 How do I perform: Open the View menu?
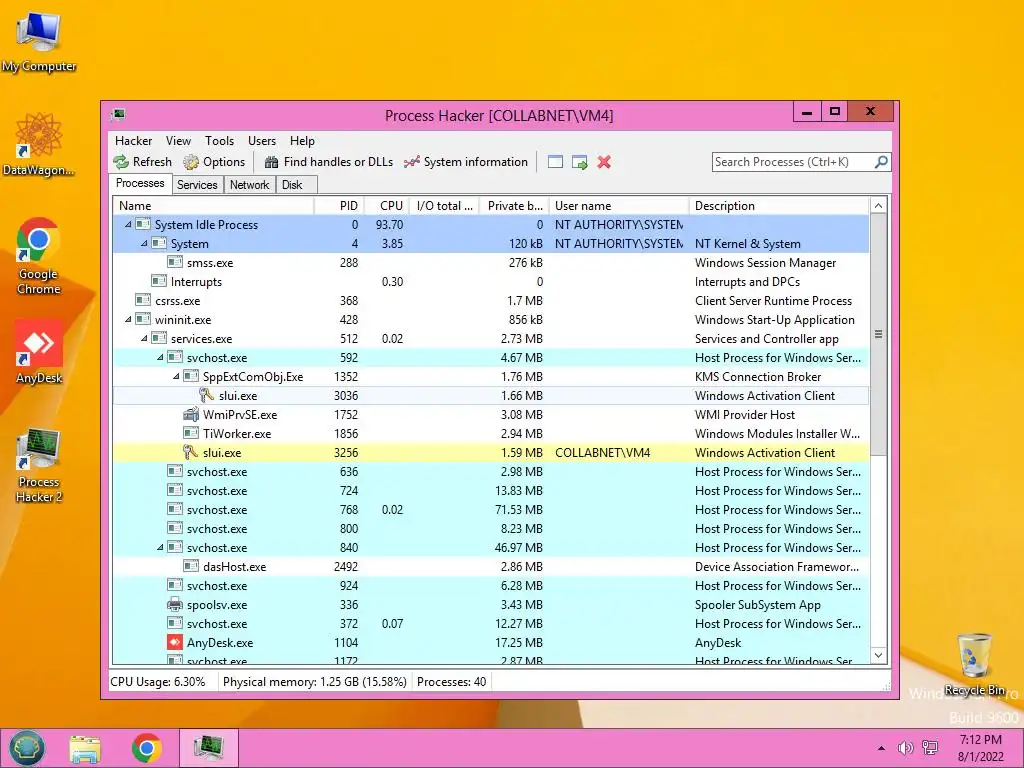178,141
